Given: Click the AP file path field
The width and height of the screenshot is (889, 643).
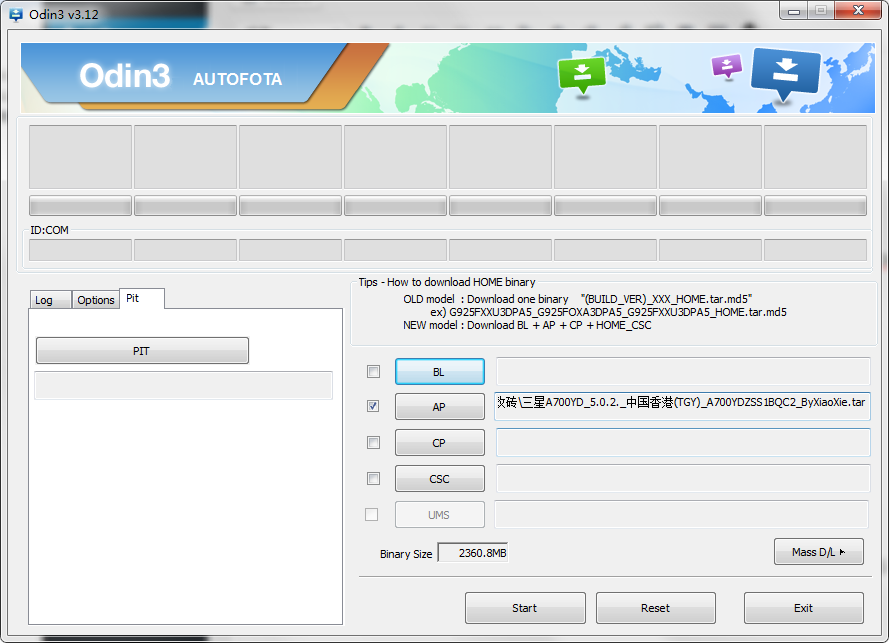Looking at the screenshot, I should tap(682, 406).
